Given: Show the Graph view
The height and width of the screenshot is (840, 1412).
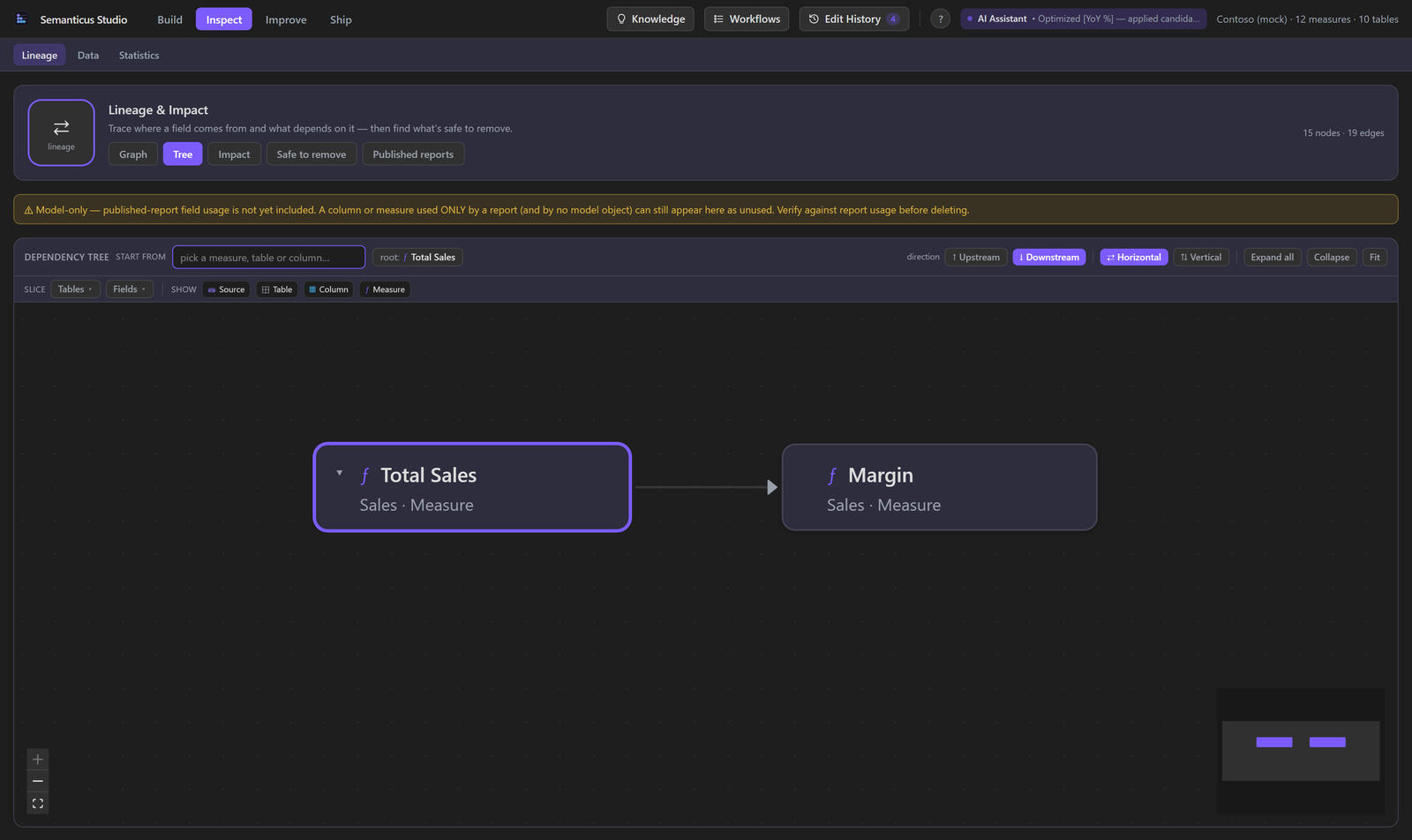Looking at the screenshot, I should (x=133, y=154).
